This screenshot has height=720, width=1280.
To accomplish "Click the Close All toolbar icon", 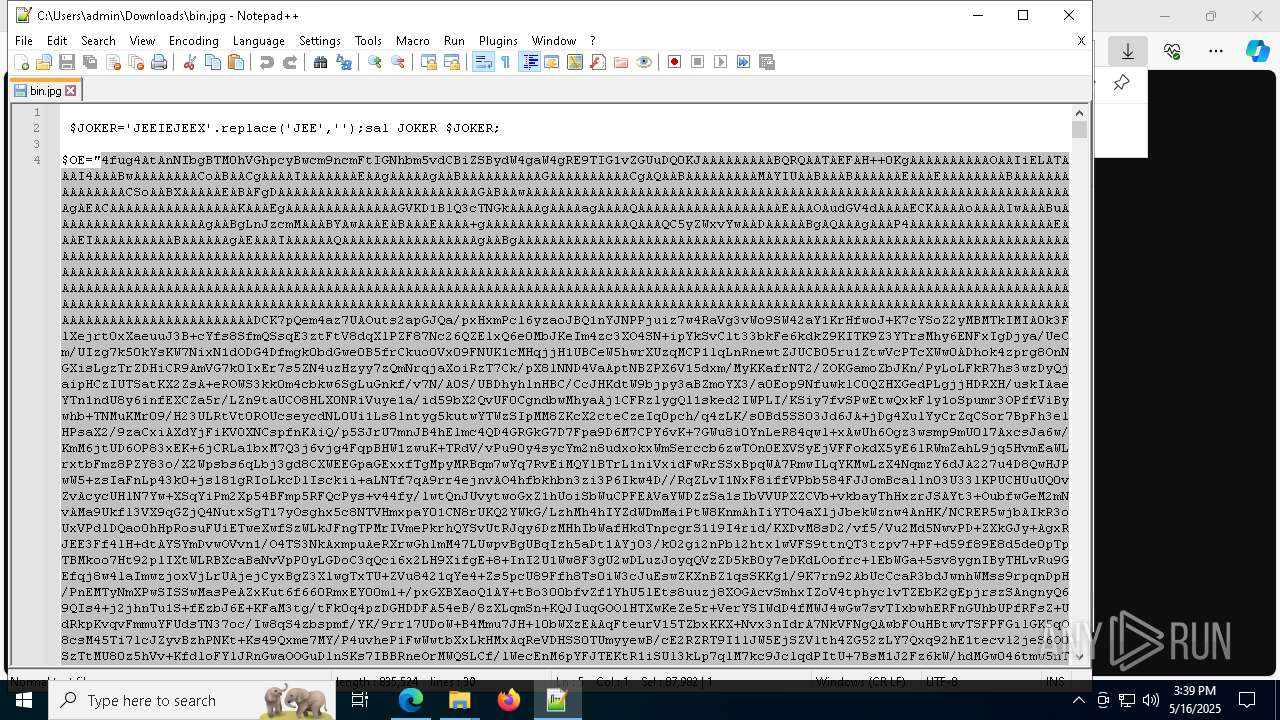I will 136,62.
